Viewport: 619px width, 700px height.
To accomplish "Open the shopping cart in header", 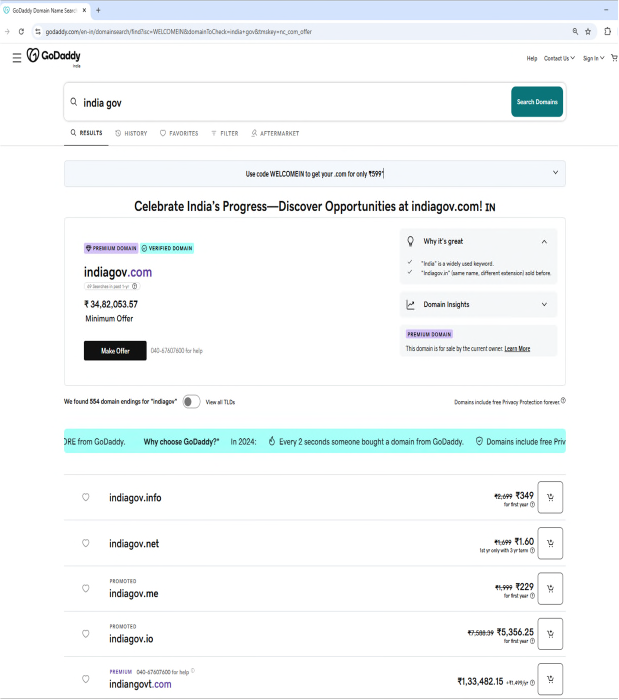I will 614,58.
